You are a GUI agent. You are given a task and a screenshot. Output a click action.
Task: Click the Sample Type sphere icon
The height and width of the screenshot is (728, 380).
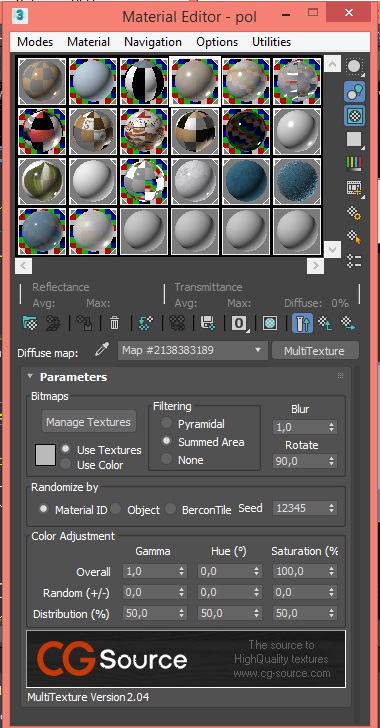point(354,66)
